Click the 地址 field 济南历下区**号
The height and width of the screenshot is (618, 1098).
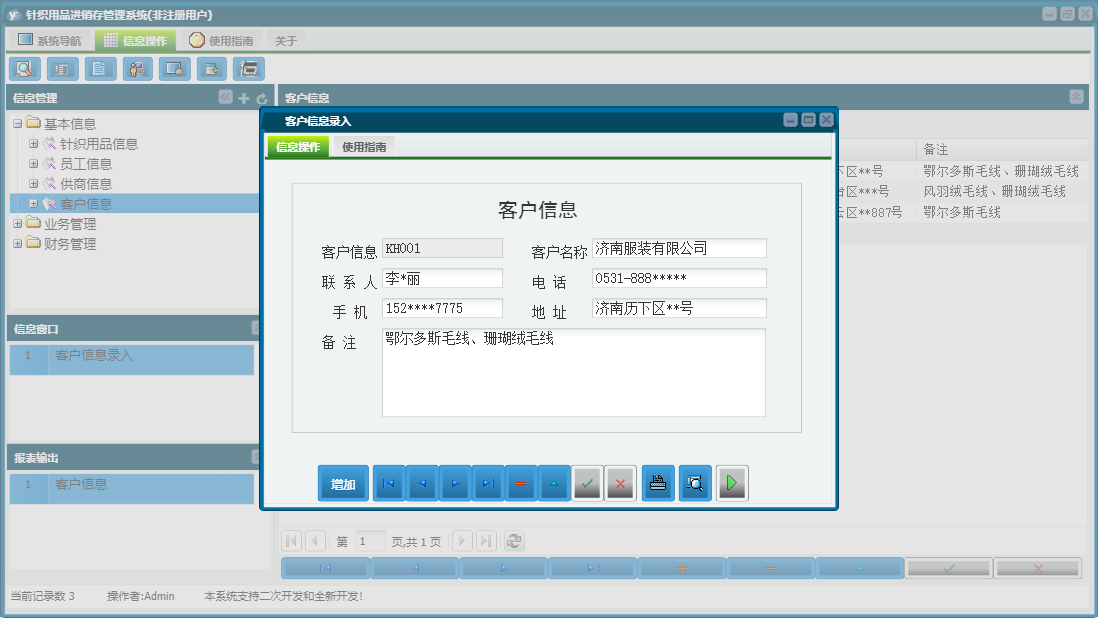pos(679,309)
